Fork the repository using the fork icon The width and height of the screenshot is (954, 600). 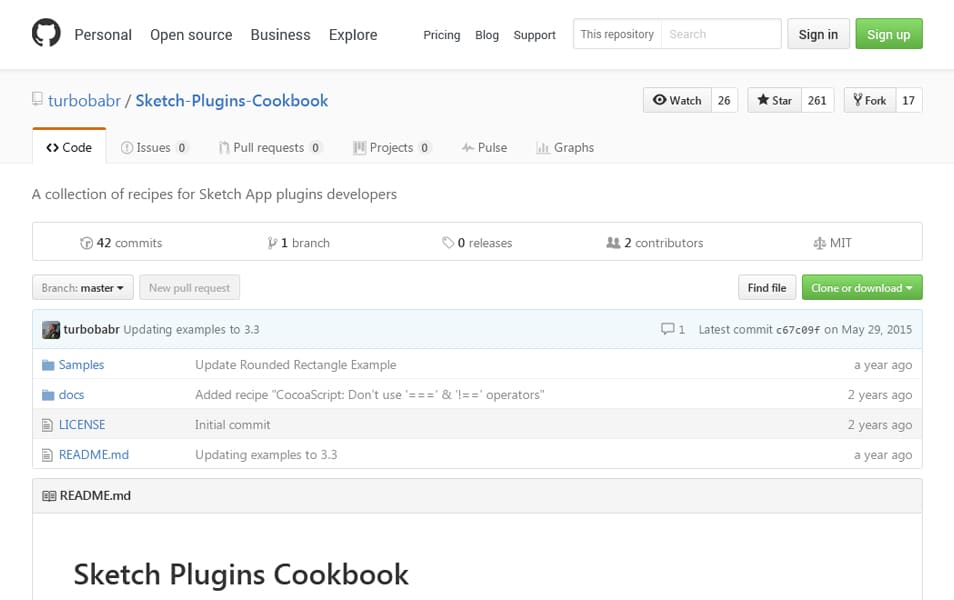pos(857,100)
